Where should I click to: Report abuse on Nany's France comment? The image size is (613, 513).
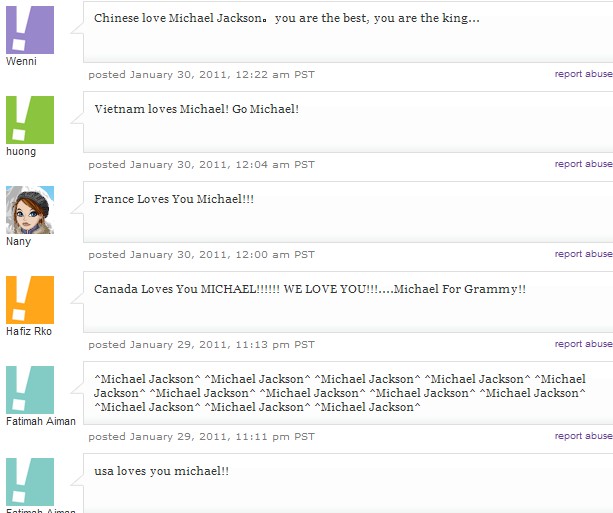[583, 254]
